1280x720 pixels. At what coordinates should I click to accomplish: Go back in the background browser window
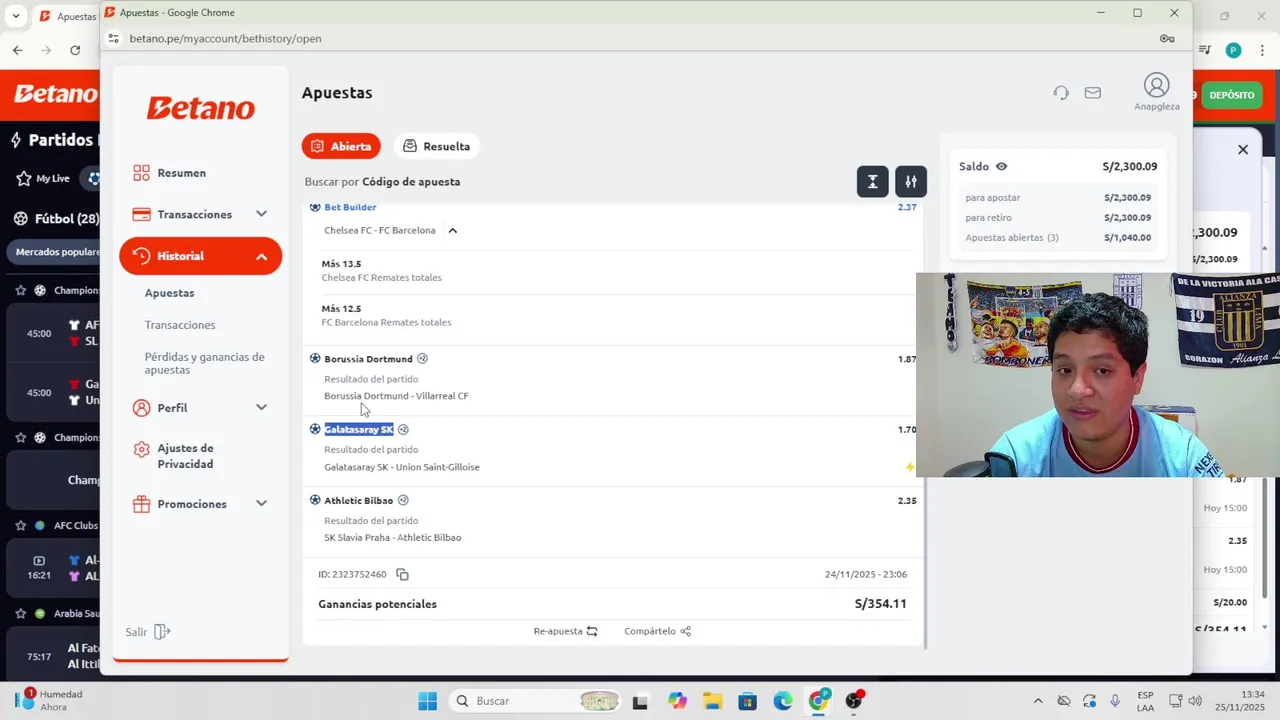click(x=17, y=50)
